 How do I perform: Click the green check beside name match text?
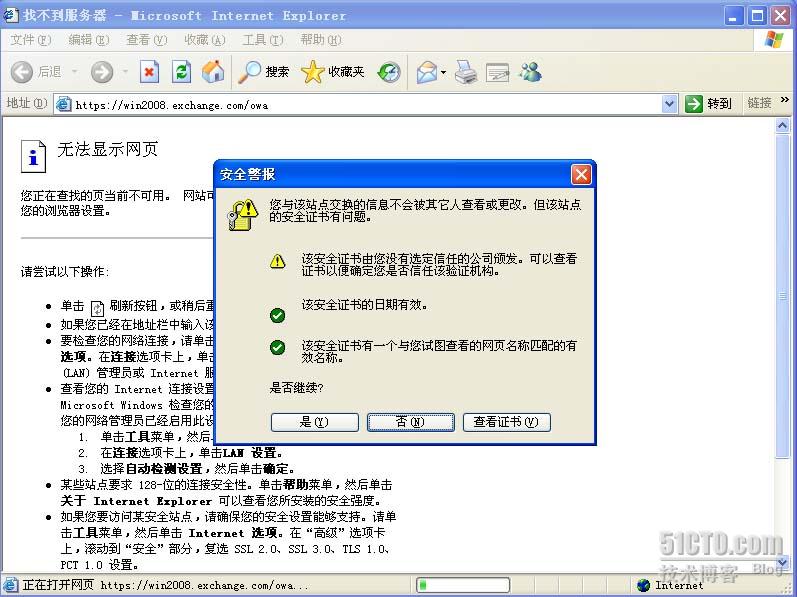[278, 348]
